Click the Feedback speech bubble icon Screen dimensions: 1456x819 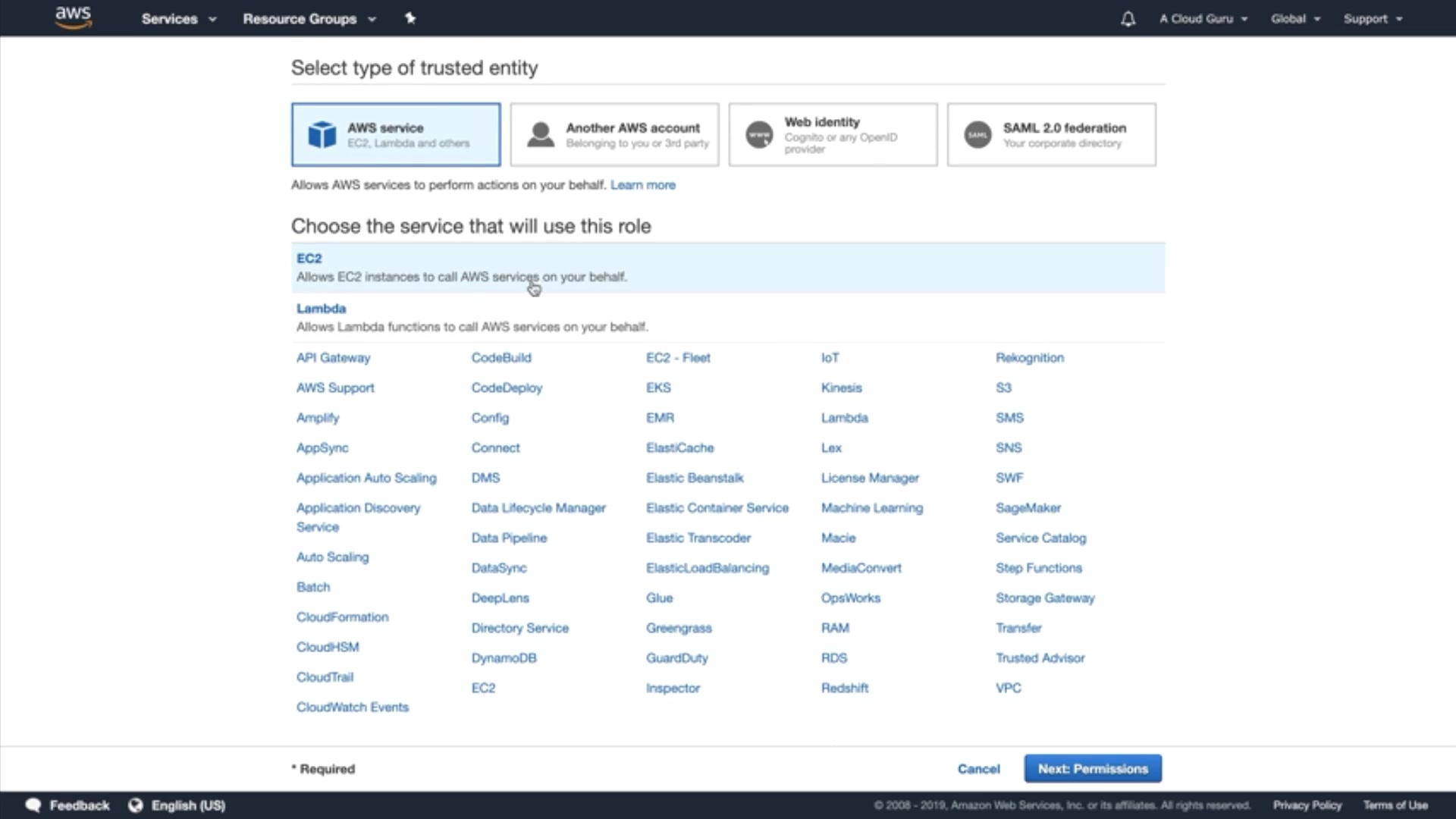click(33, 805)
